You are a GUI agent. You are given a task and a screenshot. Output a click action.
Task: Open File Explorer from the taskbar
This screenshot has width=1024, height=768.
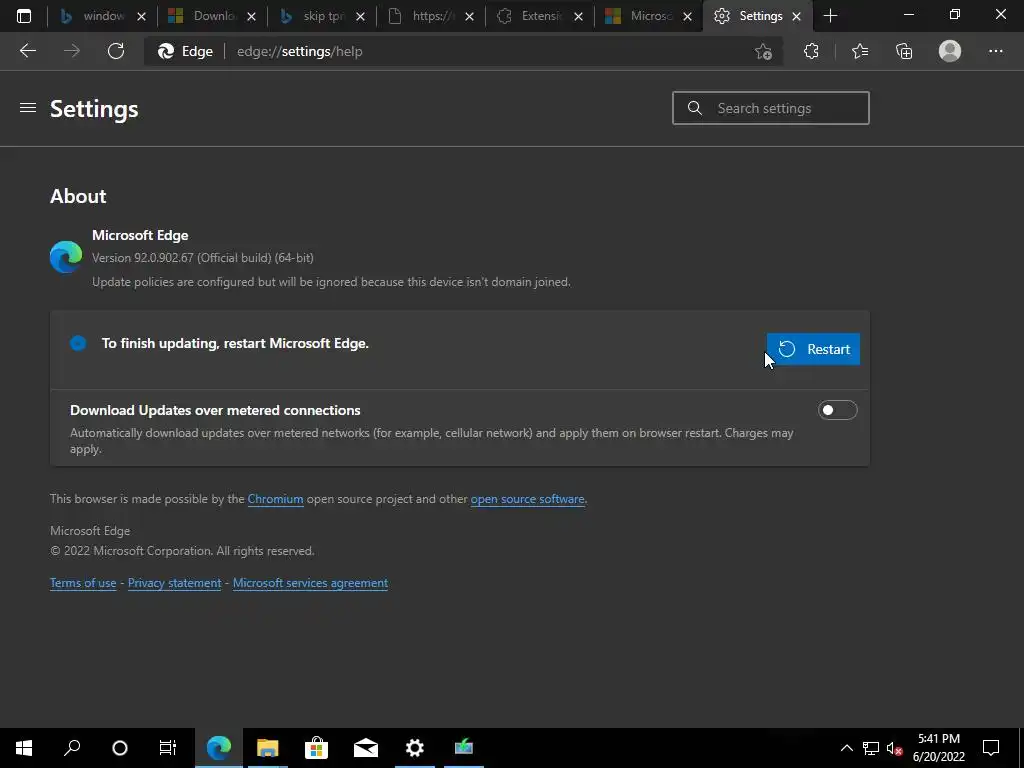267,748
